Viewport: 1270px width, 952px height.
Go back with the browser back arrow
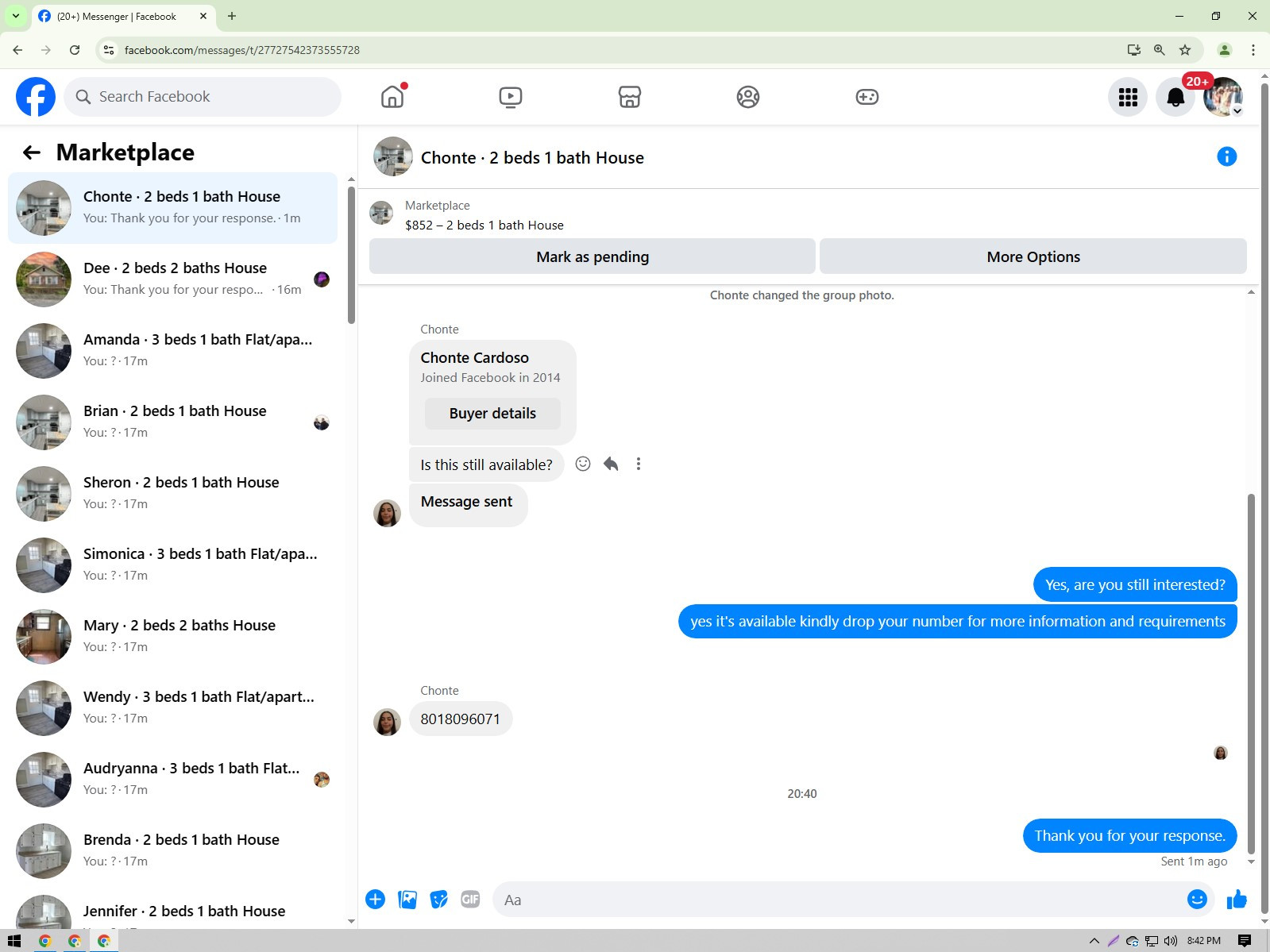17,50
